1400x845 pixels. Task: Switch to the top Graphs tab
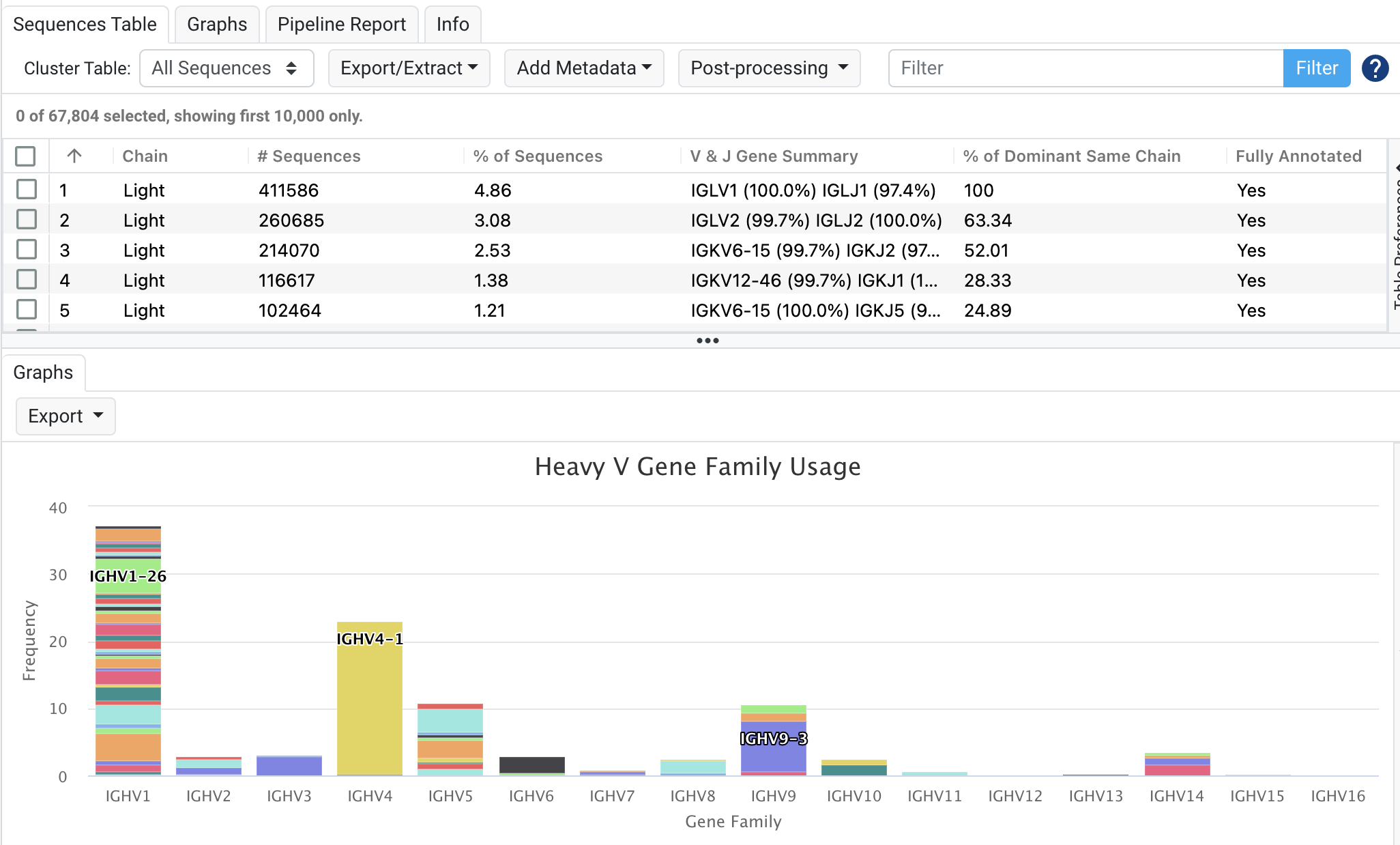click(216, 25)
